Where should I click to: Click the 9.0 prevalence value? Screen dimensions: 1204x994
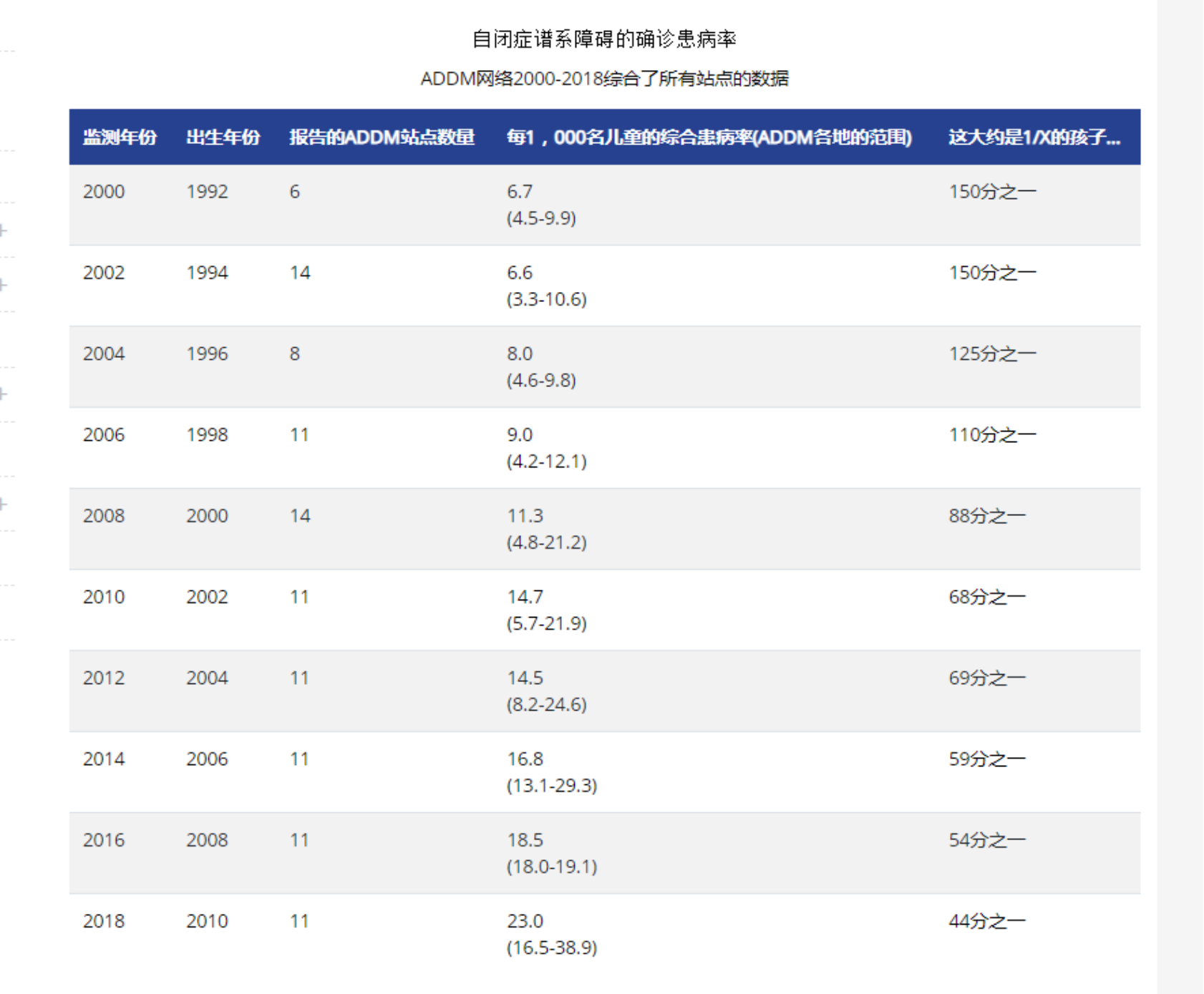click(520, 434)
